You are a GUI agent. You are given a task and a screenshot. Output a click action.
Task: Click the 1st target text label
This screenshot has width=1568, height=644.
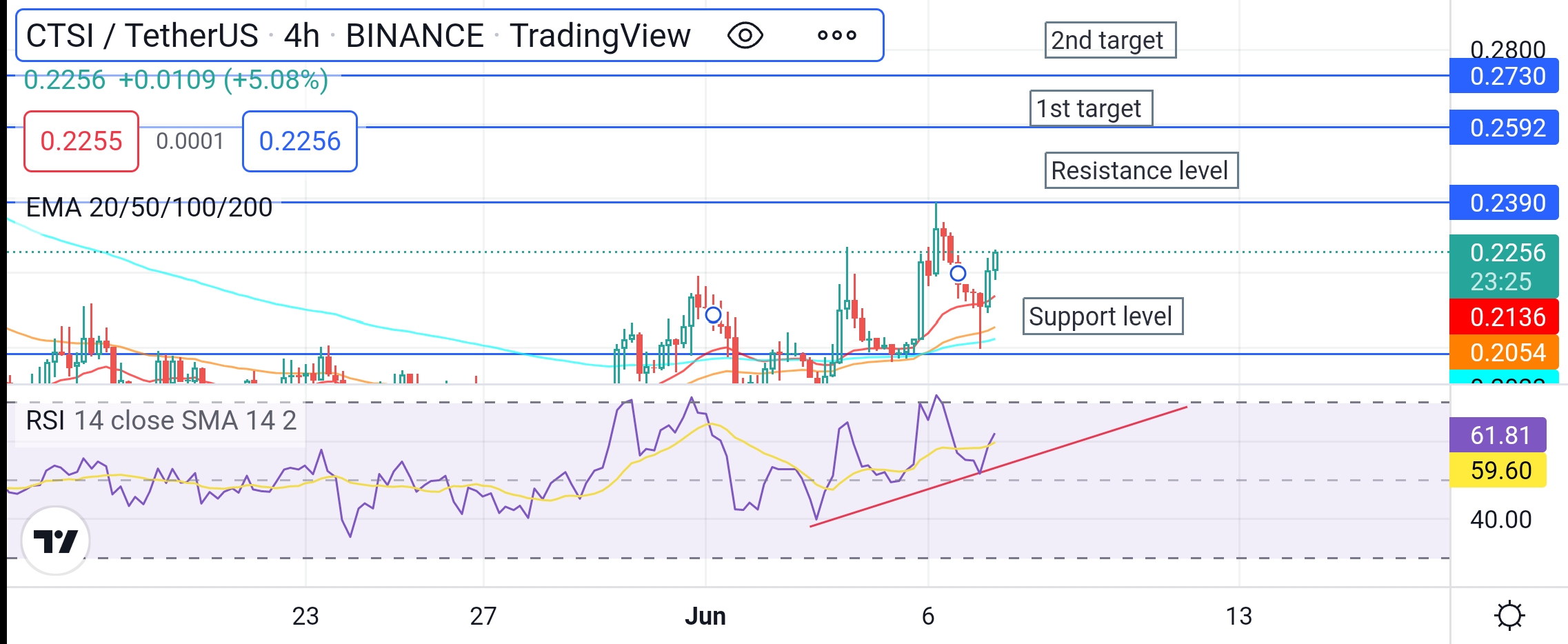point(1091,108)
